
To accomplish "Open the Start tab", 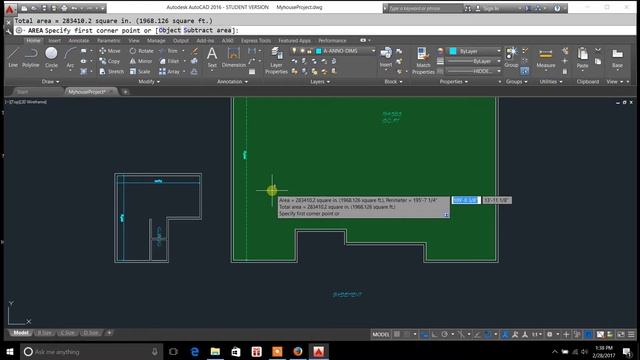I will click(x=22, y=92).
